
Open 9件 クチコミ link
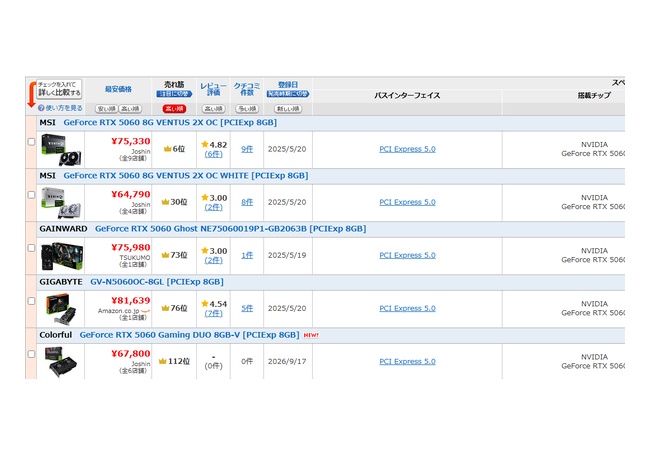[x=247, y=149]
